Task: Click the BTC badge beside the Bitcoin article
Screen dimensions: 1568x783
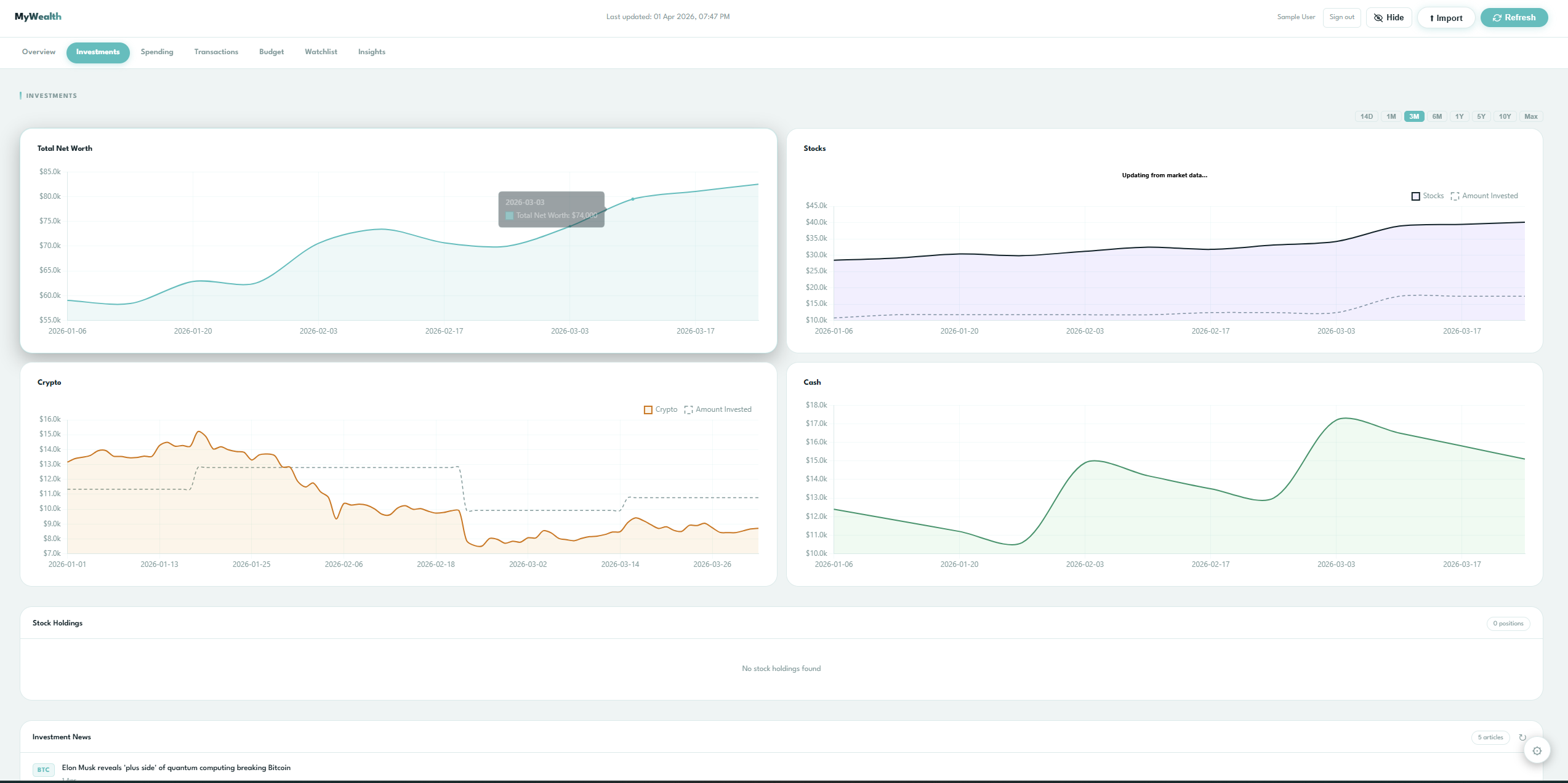Action: pyautogui.click(x=43, y=769)
